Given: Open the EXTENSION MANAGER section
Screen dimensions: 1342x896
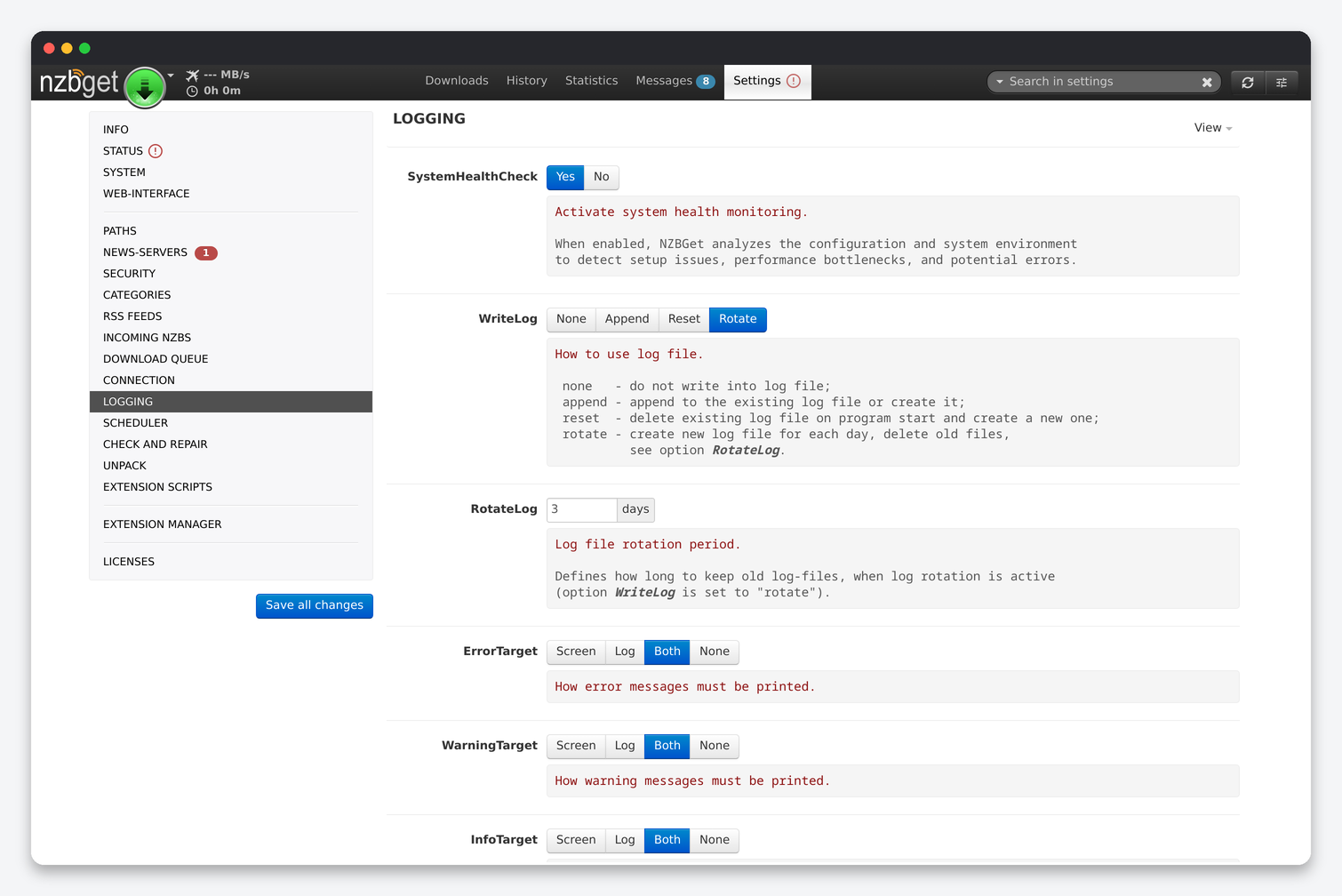Looking at the screenshot, I should click(231, 524).
